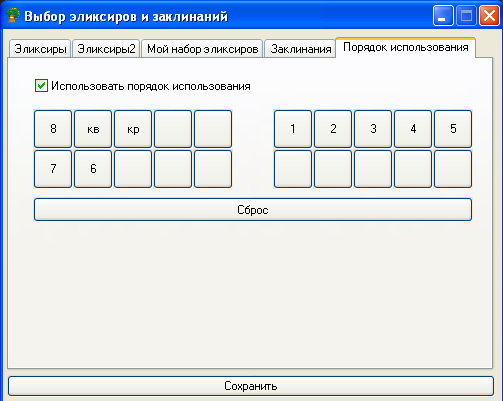Select button 1 in the right grid
This screenshot has width=503, height=401.
(x=293, y=129)
